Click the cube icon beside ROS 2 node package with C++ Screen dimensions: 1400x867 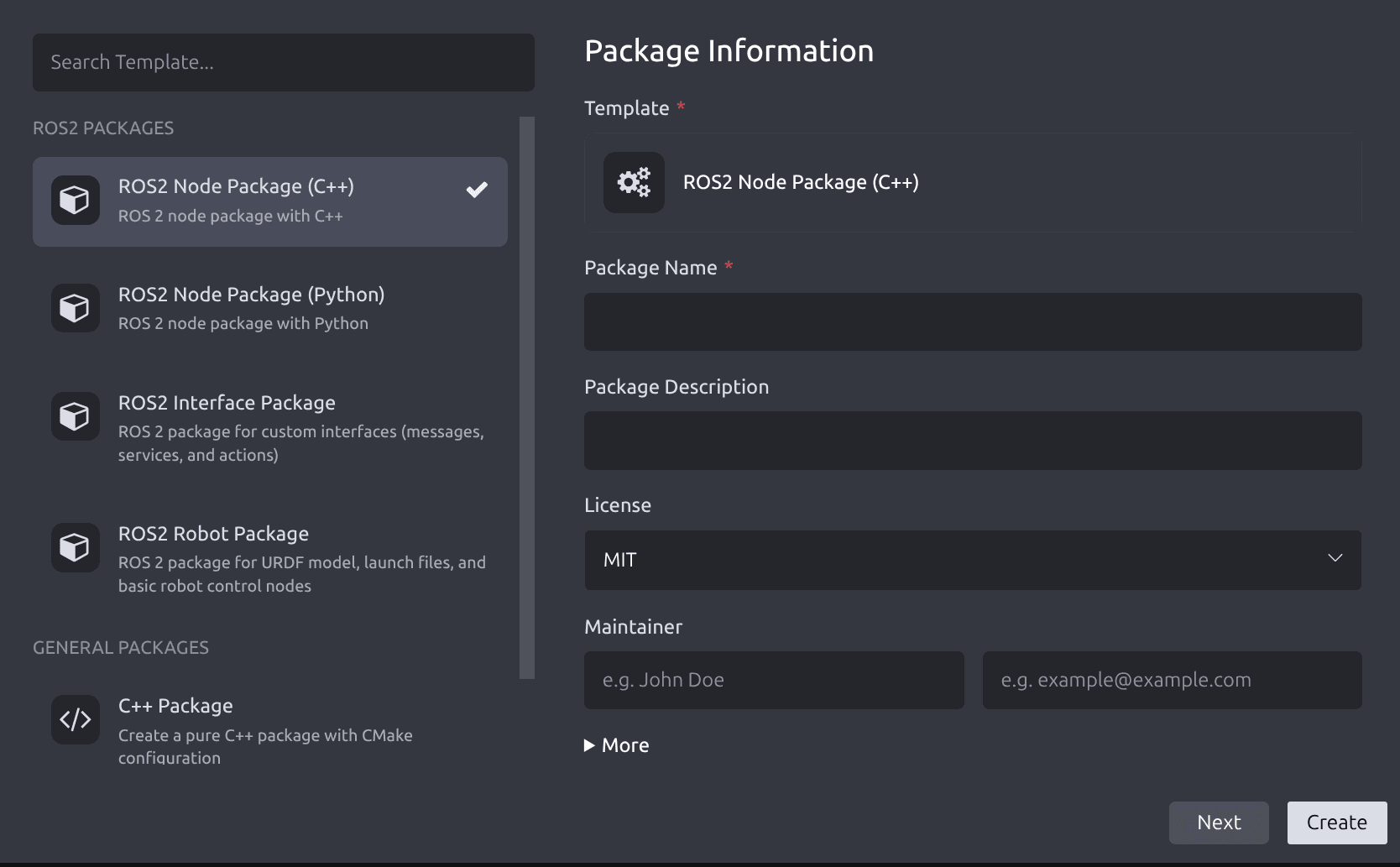pyautogui.click(x=75, y=200)
